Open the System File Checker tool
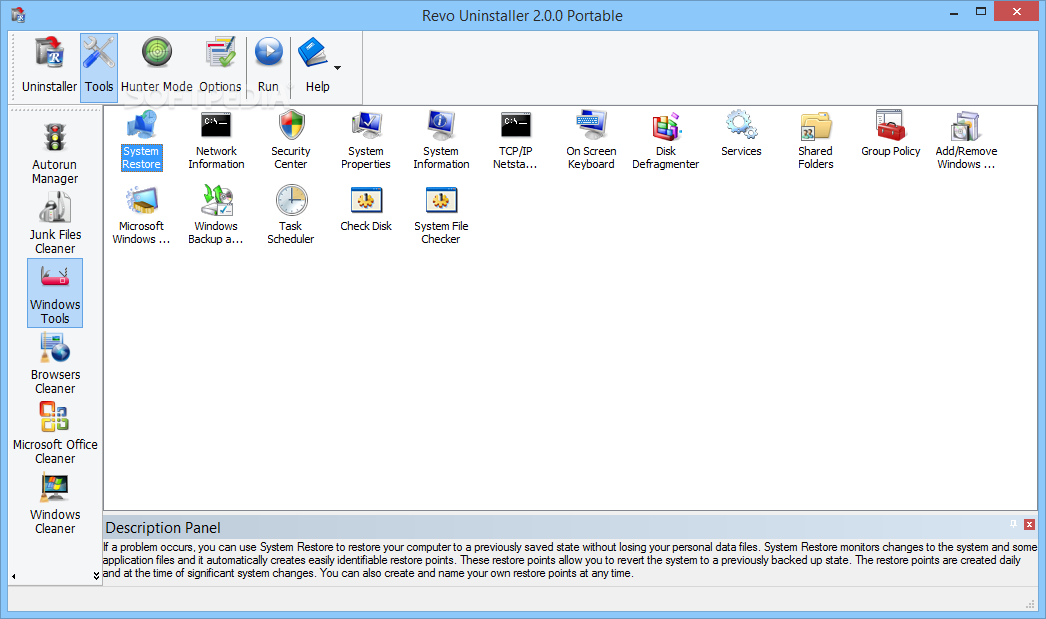The height and width of the screenshot is (619, 1046). pos(441,215)
